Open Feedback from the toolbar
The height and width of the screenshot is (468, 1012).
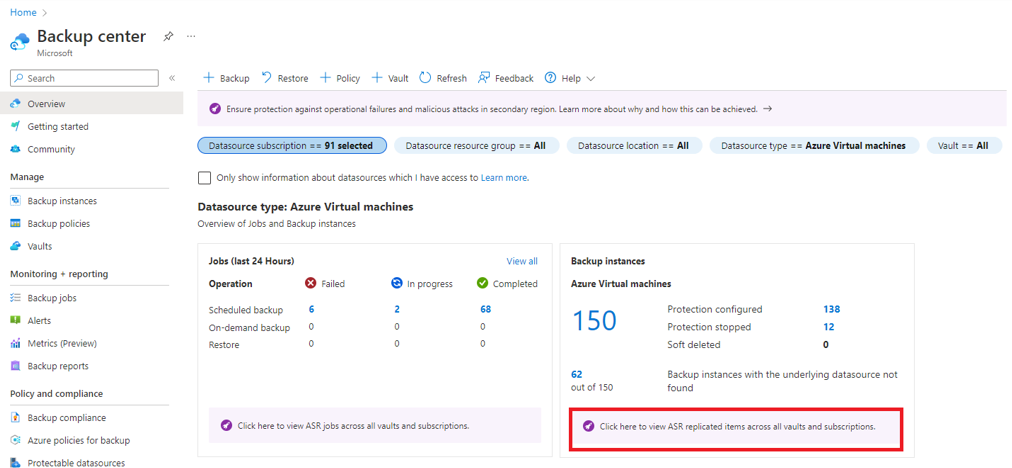pyautogui.click(x=505, y=78)
